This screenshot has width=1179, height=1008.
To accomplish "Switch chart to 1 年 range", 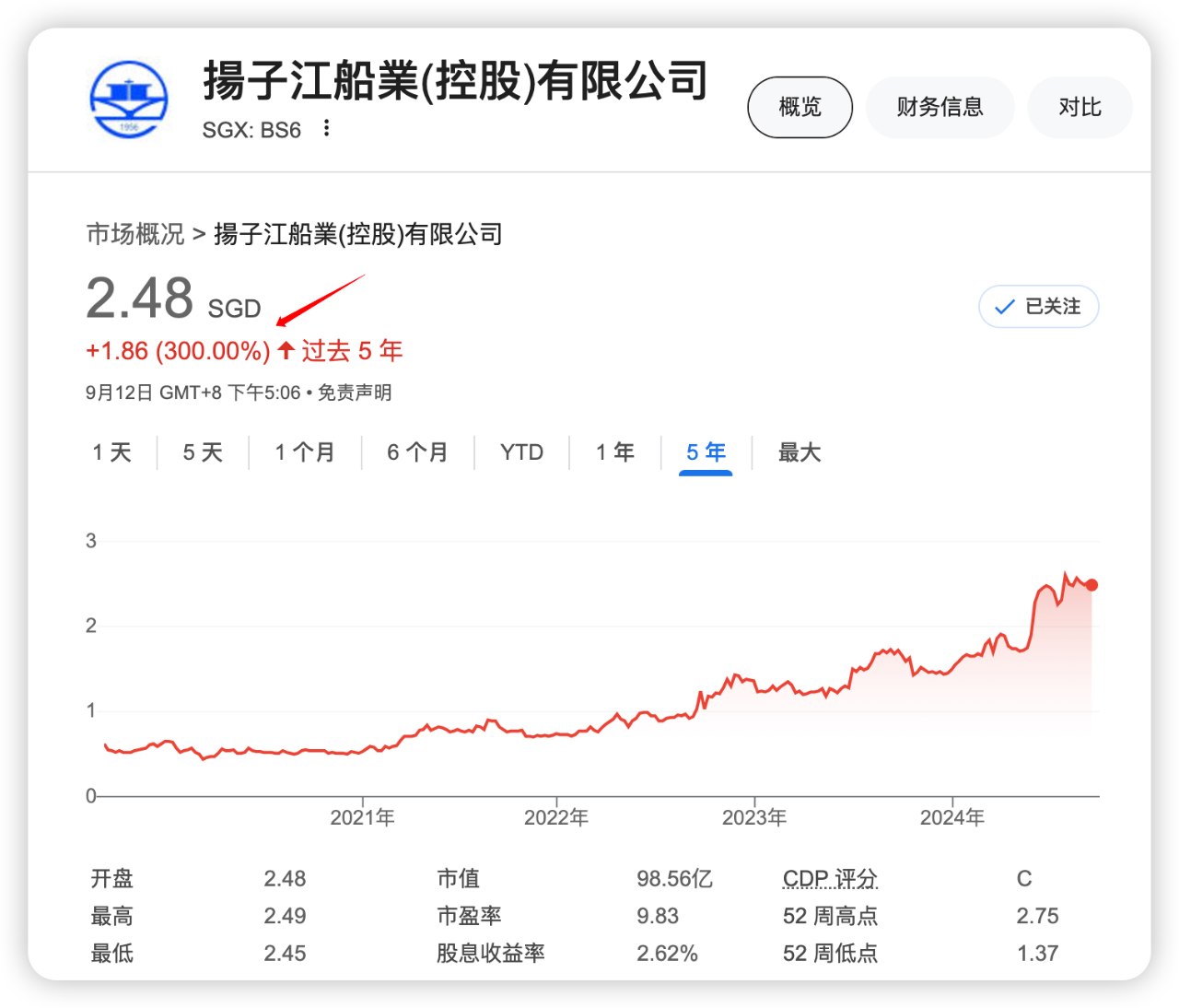I will pyautogui.click(x=614, y=452).
